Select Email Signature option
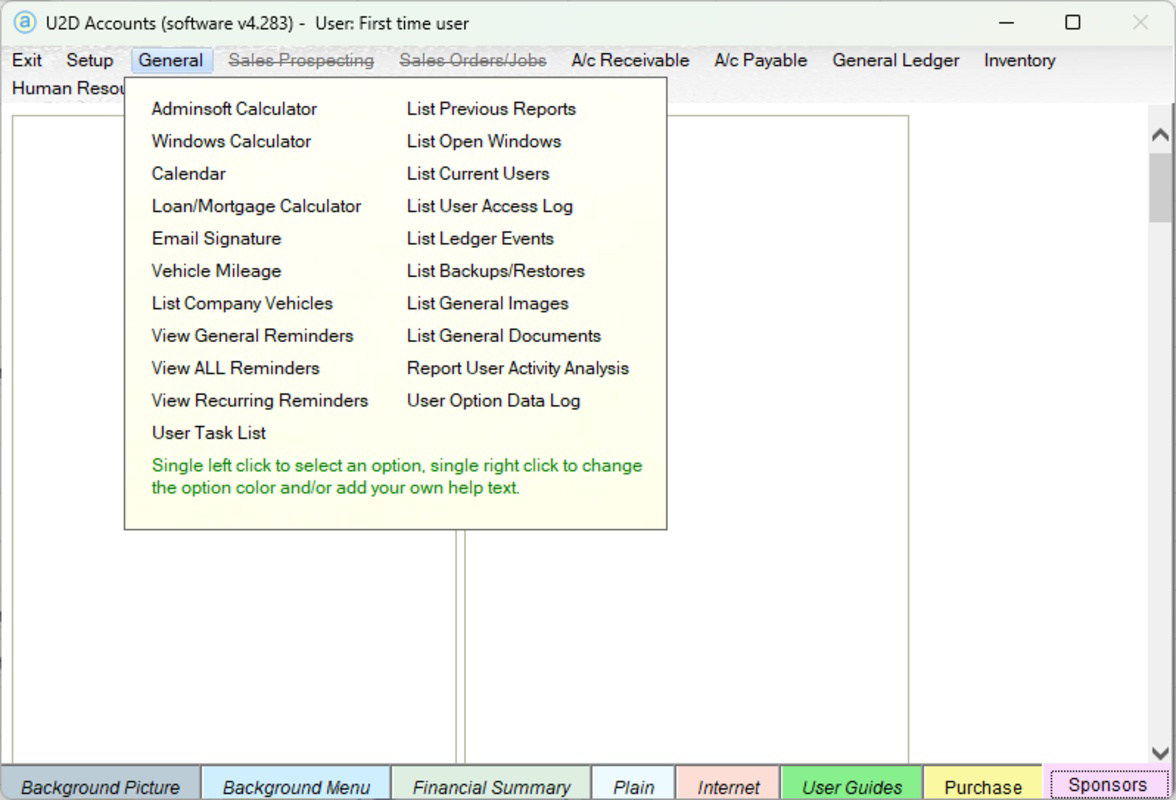Image resolution: width=1176 pixels, height=800 pixels. tap(216, 238)
